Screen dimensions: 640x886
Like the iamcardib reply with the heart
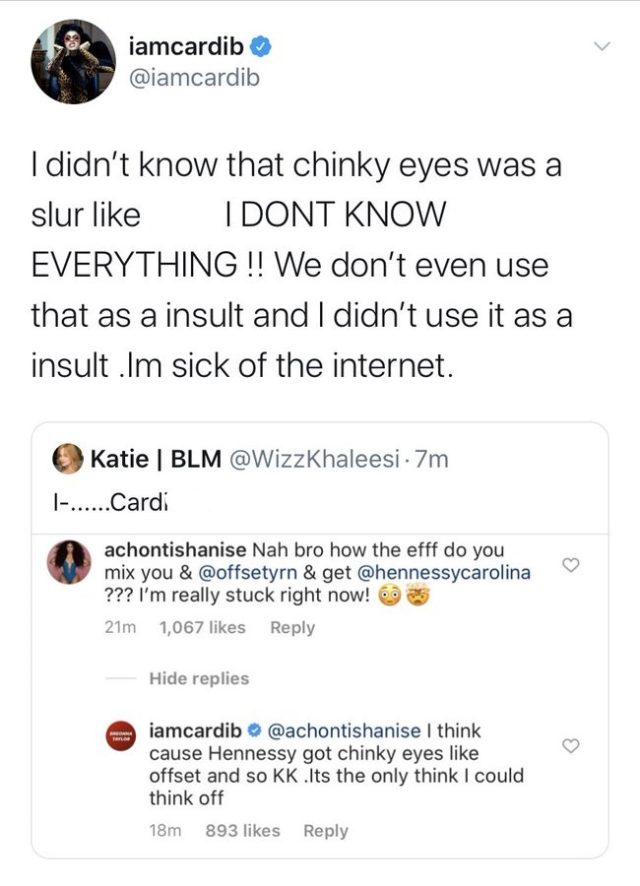click(572, 746)
